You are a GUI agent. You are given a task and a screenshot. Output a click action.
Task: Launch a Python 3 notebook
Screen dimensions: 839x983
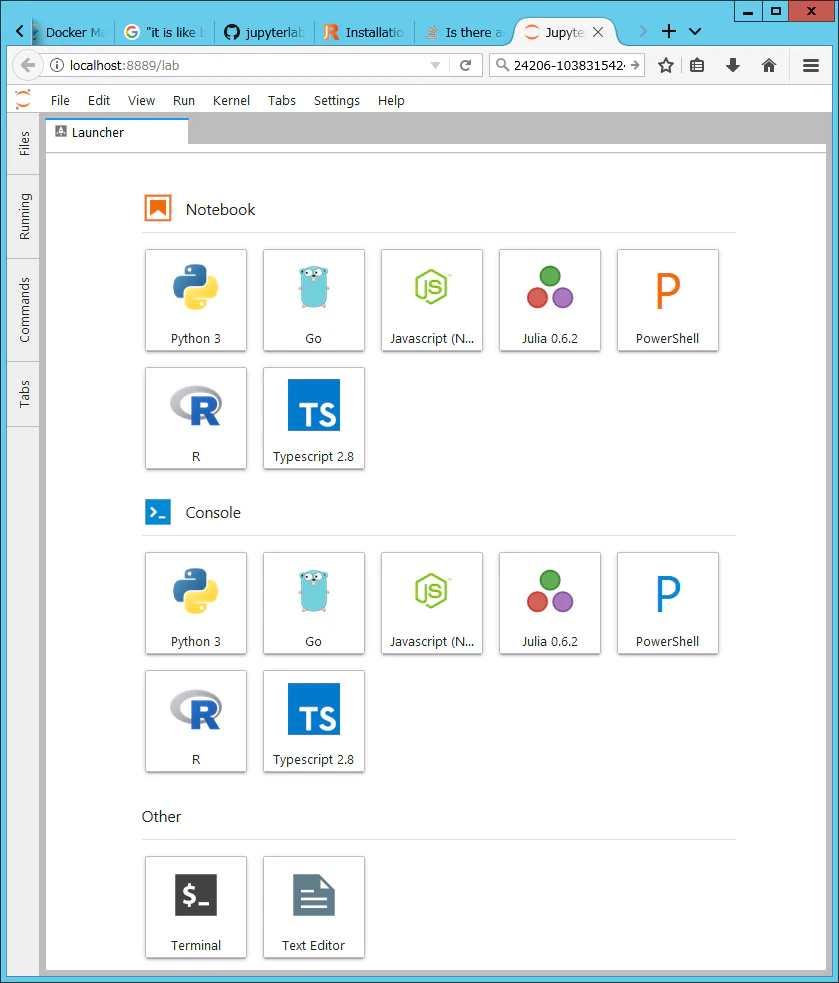(x=196, y=300)
